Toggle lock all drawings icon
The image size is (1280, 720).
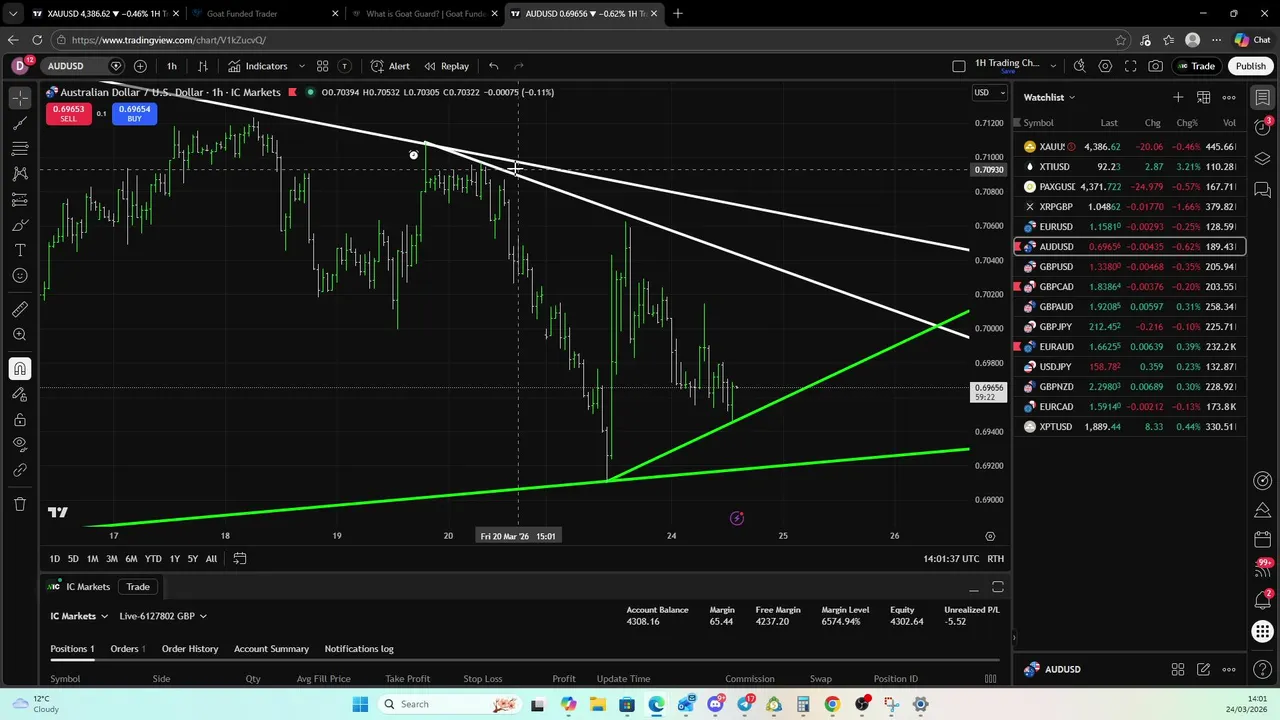pyautogui.click(x=20, y=420)
